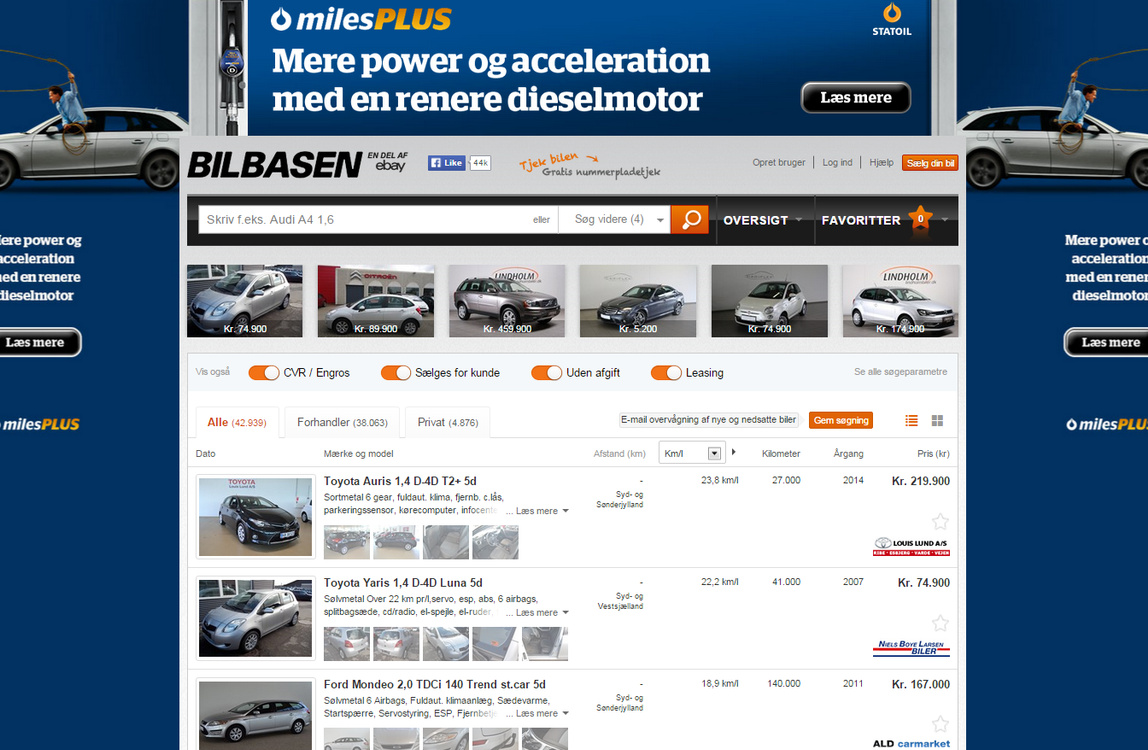Expand Læs mere for Toyota Yaris
Image resolution: width=1148 pixels, height=750 pixels.
click(x=542, y=612)
